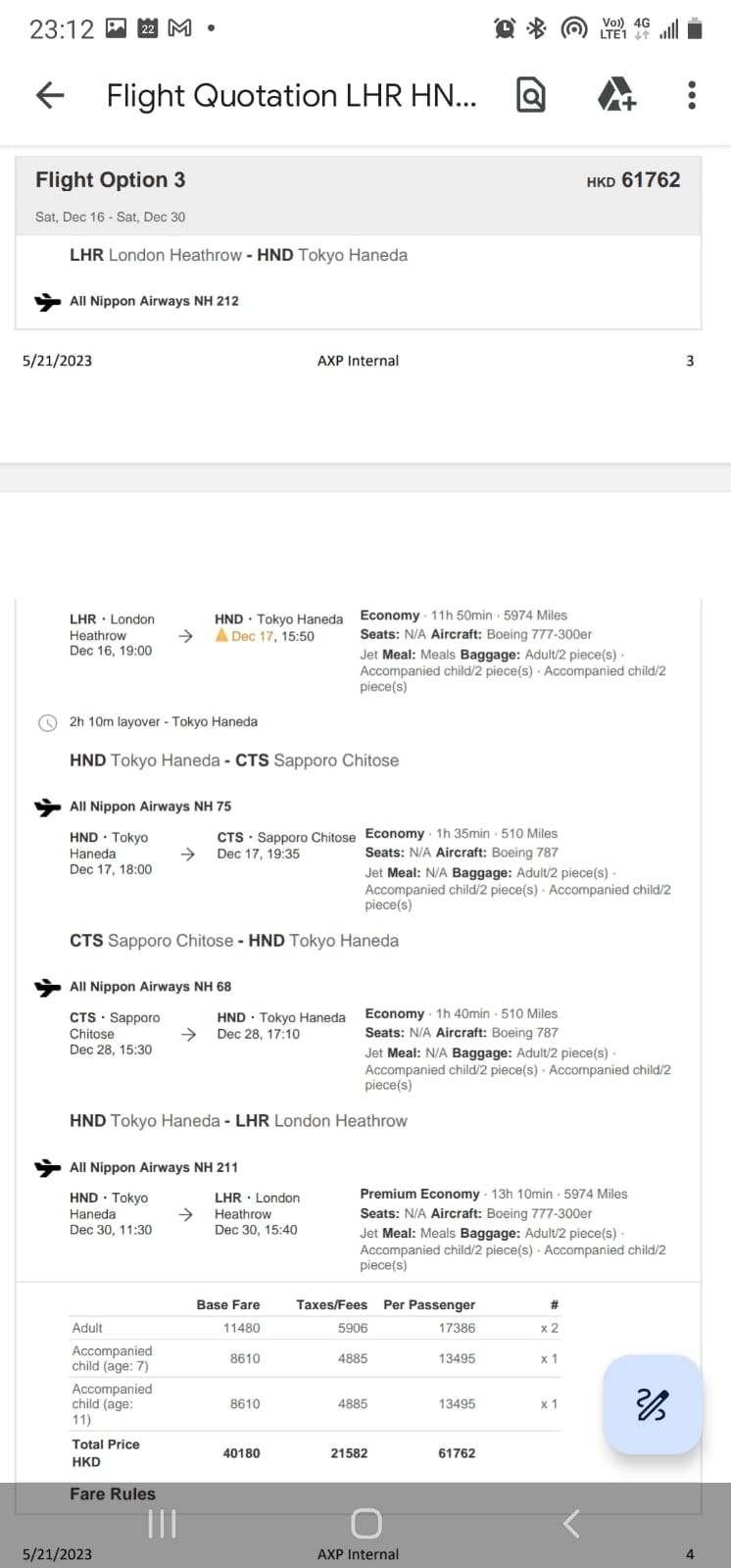
Task: Tap the Android recent apps button
Action: point(162,1523)
